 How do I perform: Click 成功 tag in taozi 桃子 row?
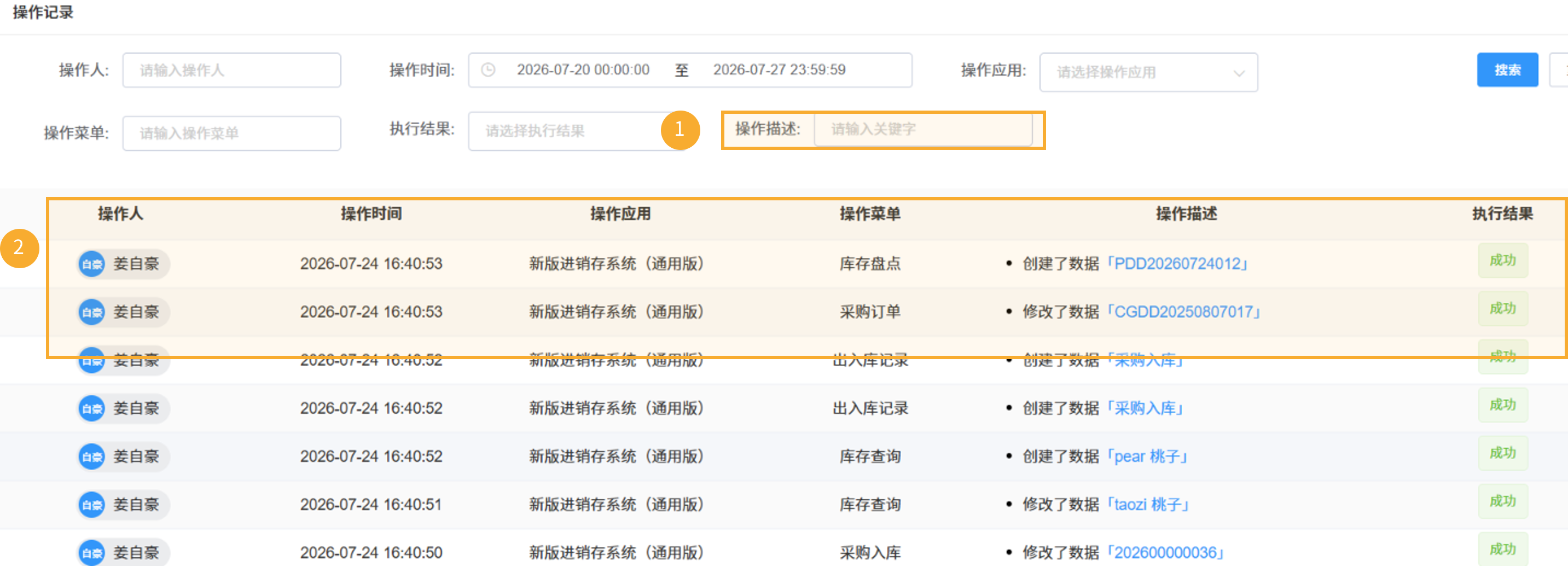click(x=1502, y=501)
